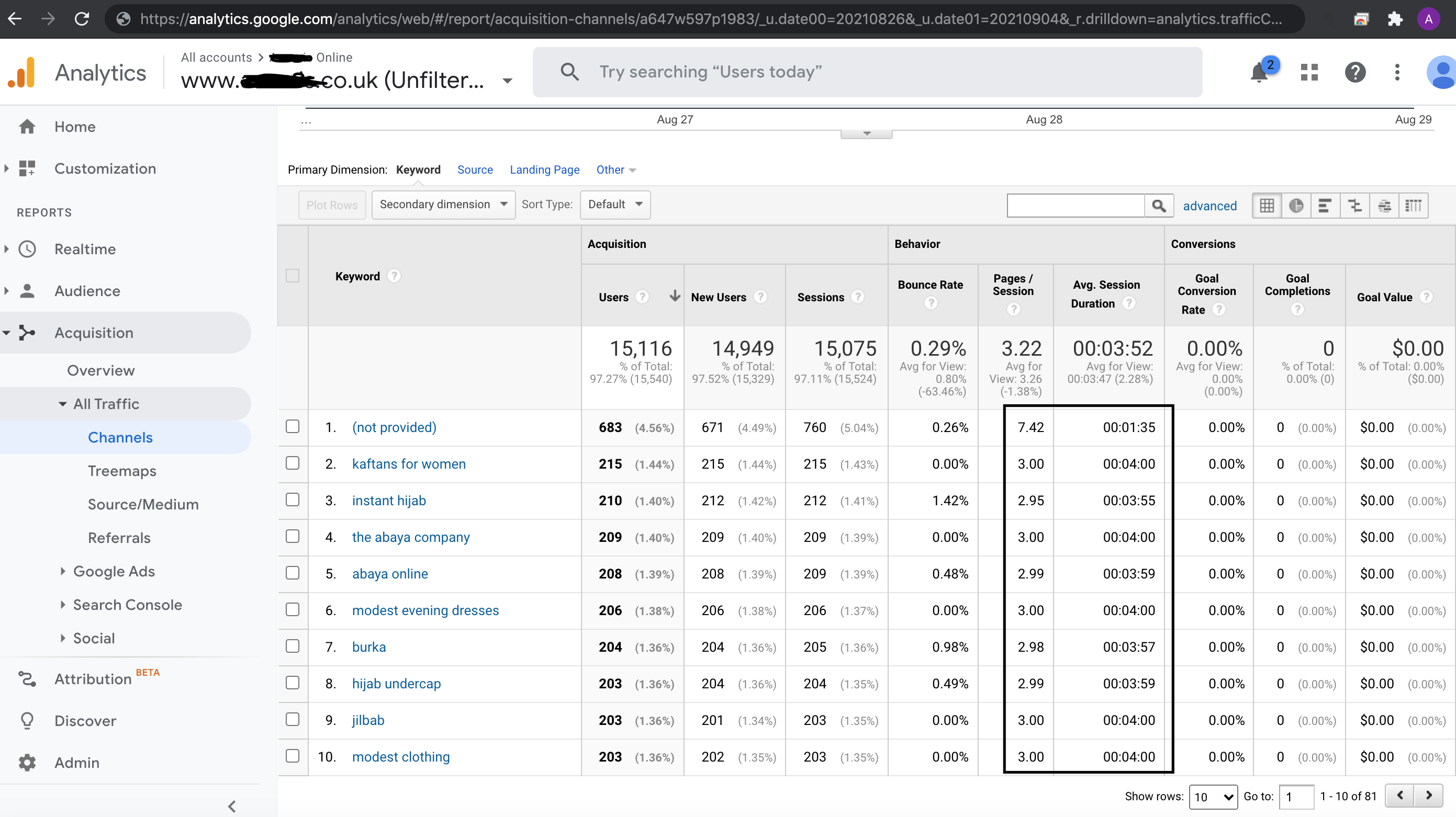Viewport: 1456px width, 817px height.
Task: Change the Show rows dropdown
Action: pyautogui.click(x=1213, y=797)
